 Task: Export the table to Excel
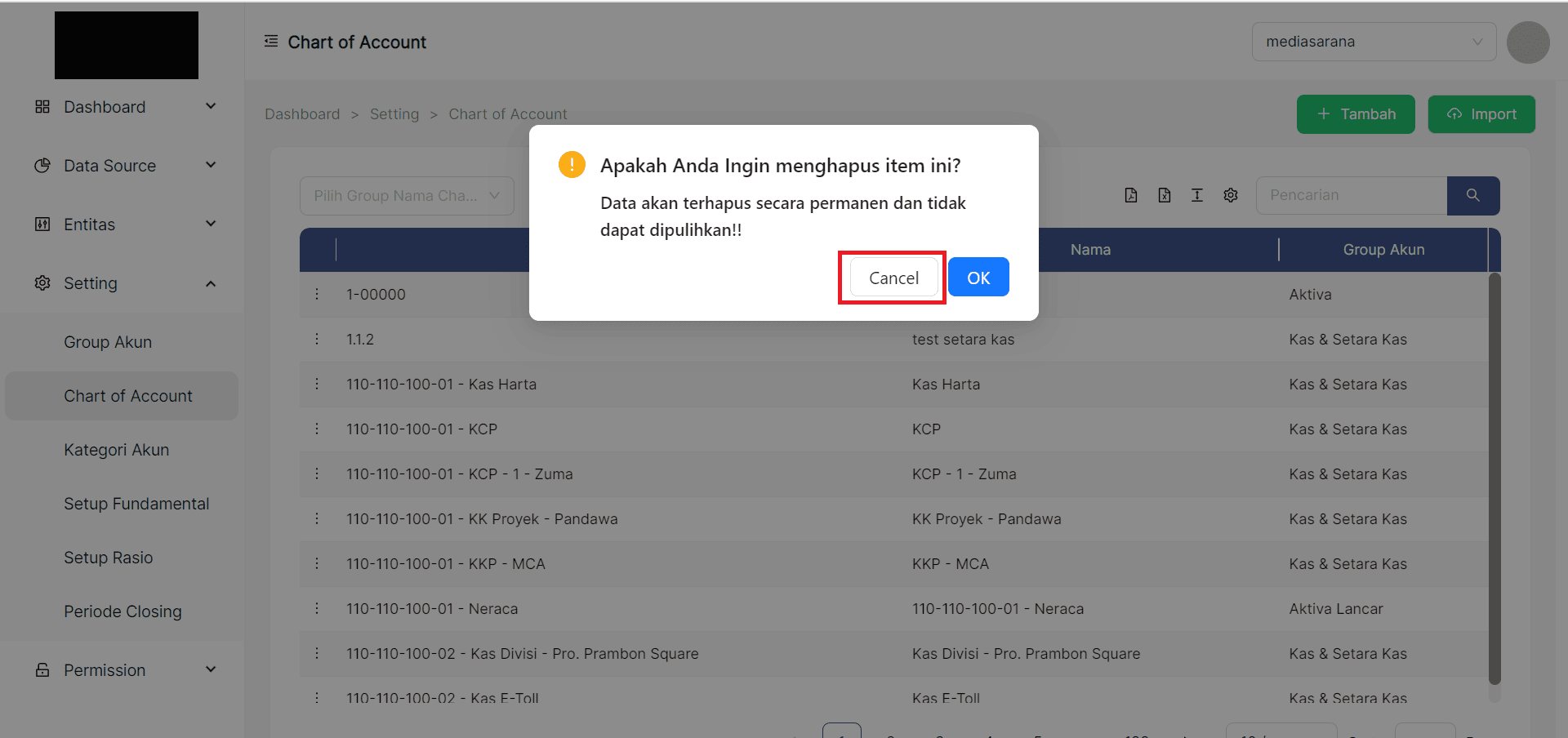(x=1164, y=195)
